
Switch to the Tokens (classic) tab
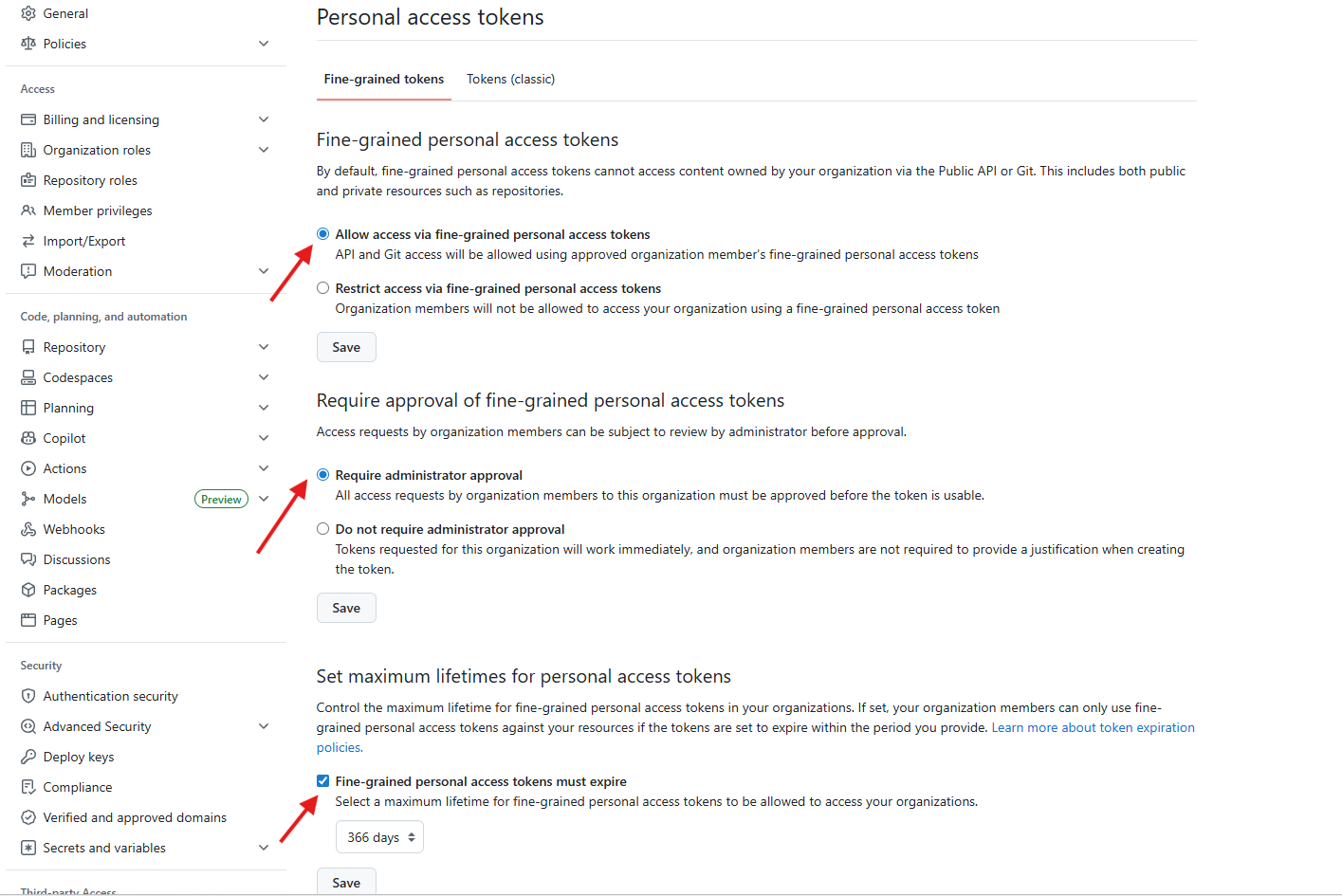pos(510,80)
